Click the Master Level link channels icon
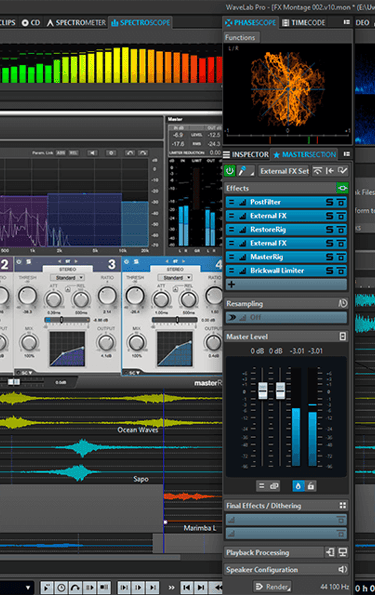375x595 pixels. click(274, 486)
